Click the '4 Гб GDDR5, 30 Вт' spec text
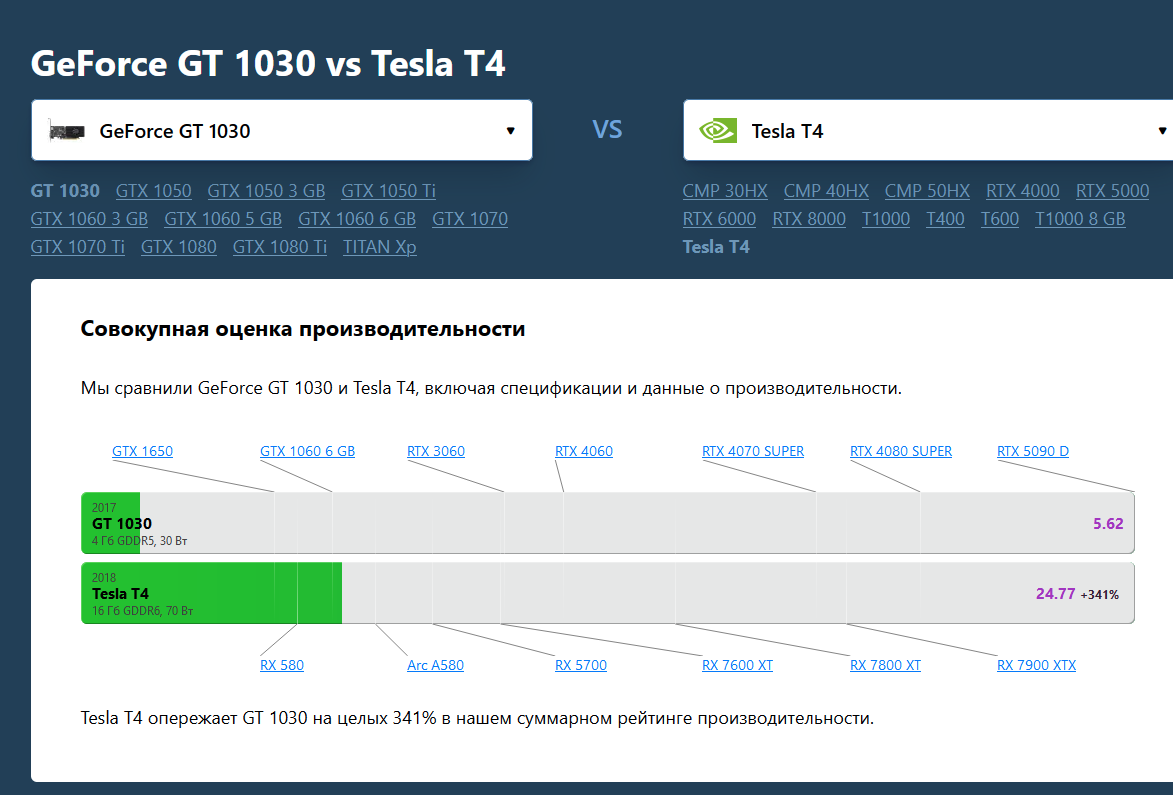Viewport: 1173px width, 795px height. click(139, 541)
